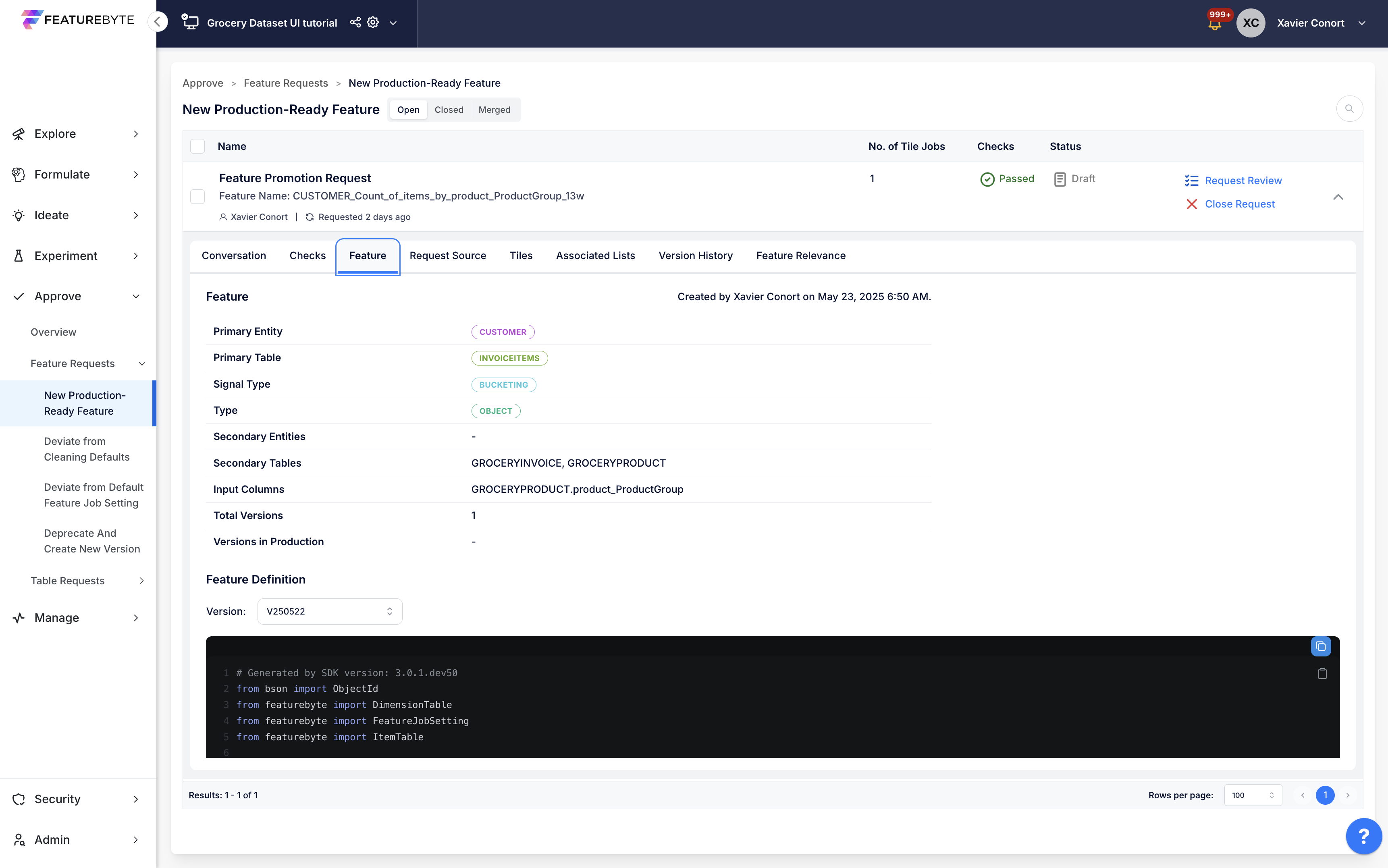Check the Feature Promotion Request row checkbox
Viewport: 1388px width, 868px height.
[197, 197]
